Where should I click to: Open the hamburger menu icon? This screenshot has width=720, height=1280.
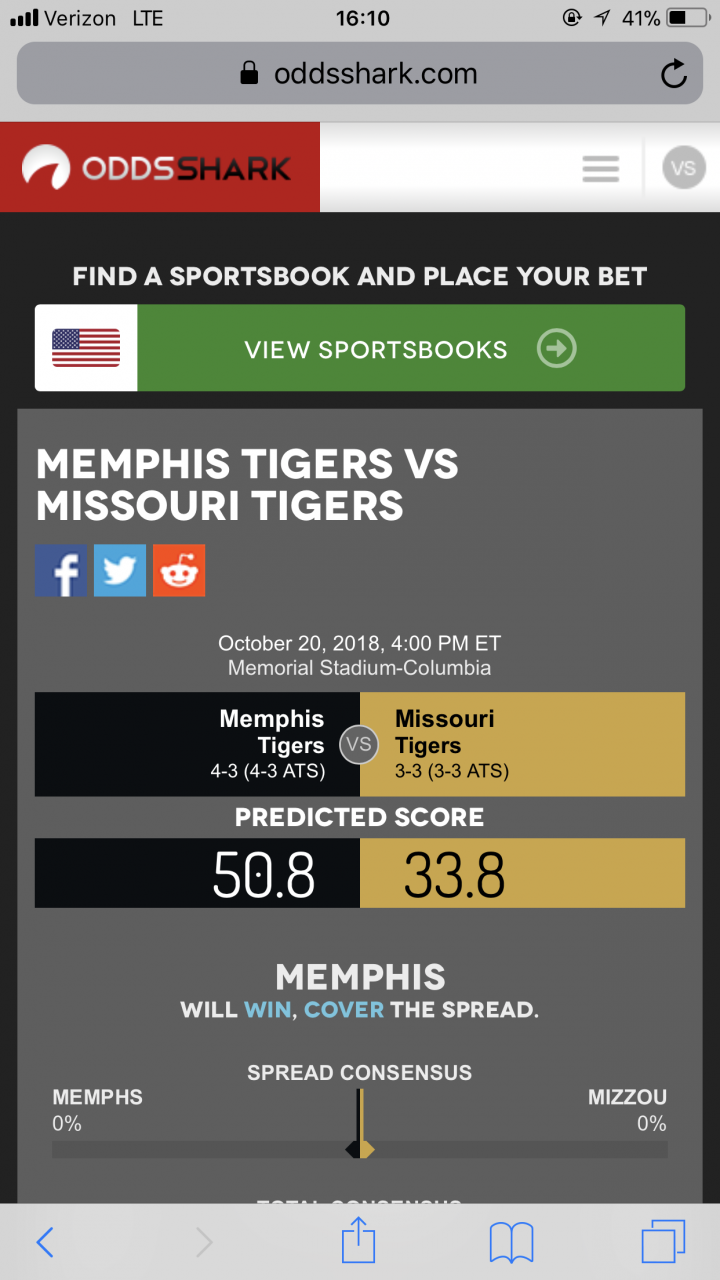601,168
